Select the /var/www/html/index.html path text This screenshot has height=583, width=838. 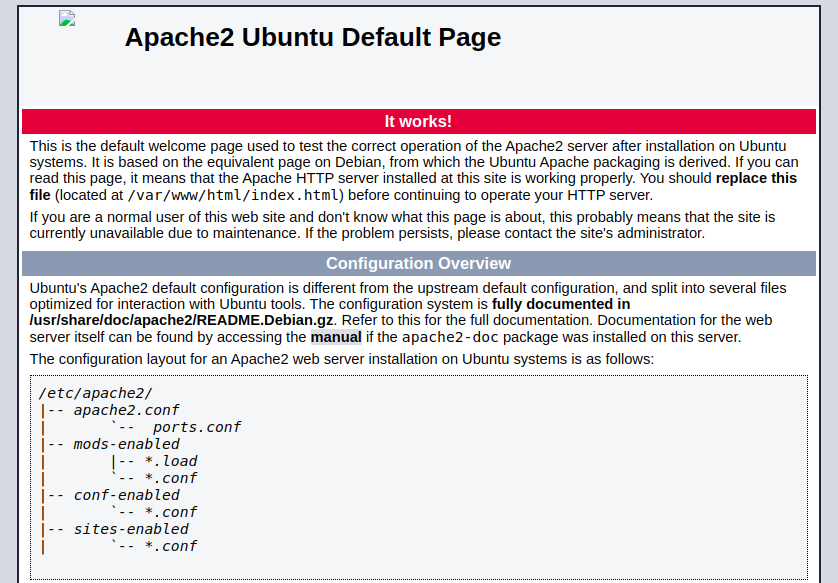233,195
